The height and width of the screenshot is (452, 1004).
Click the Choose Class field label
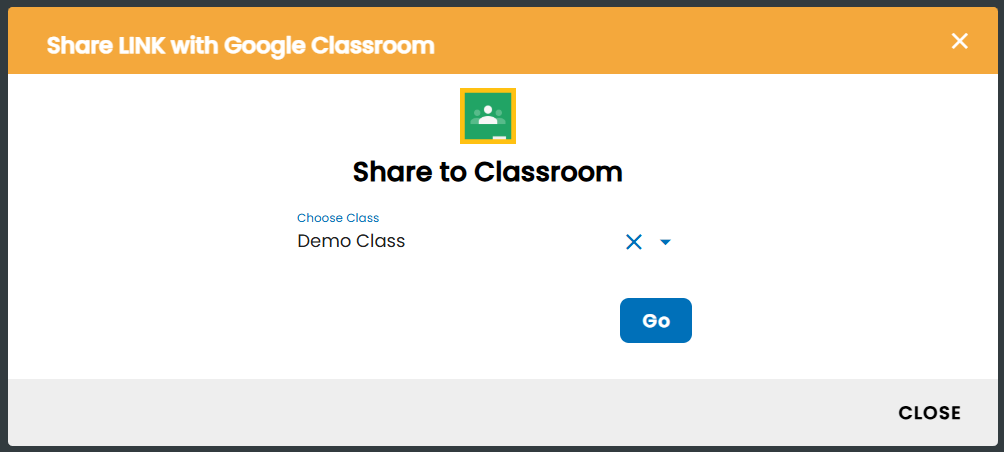[338, 218]
